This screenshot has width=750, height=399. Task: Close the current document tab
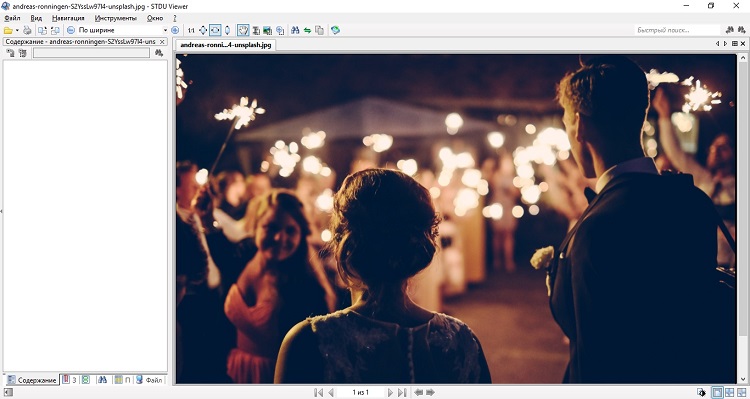[x=743, y=44]
